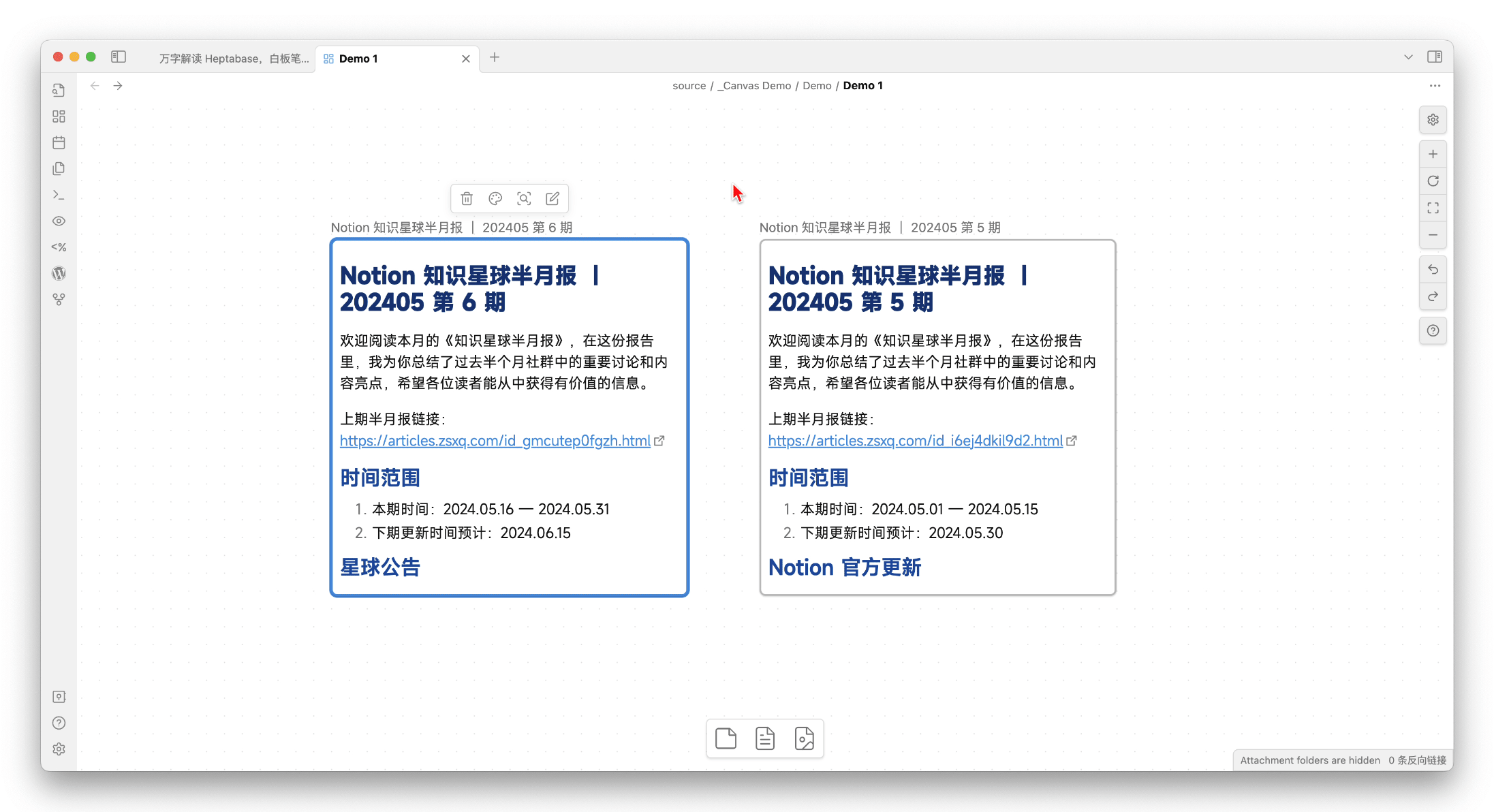Set card color with the palette icon
Screen dimensions: 1494x812
495,198
